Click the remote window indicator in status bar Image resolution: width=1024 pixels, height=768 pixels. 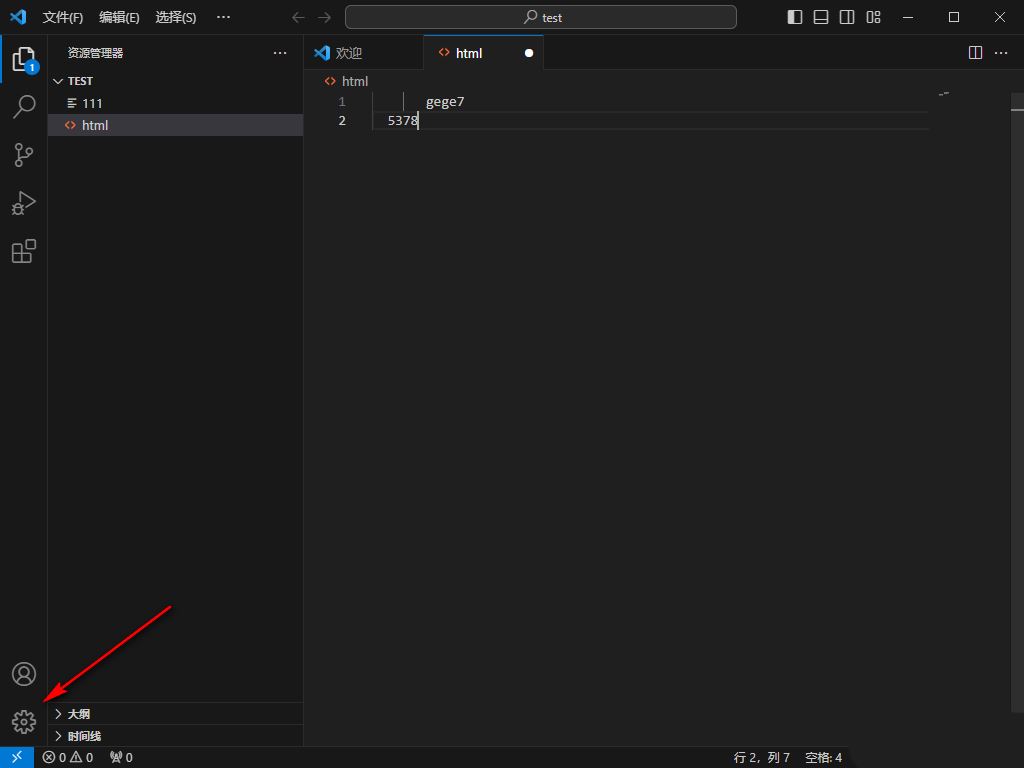16,757
